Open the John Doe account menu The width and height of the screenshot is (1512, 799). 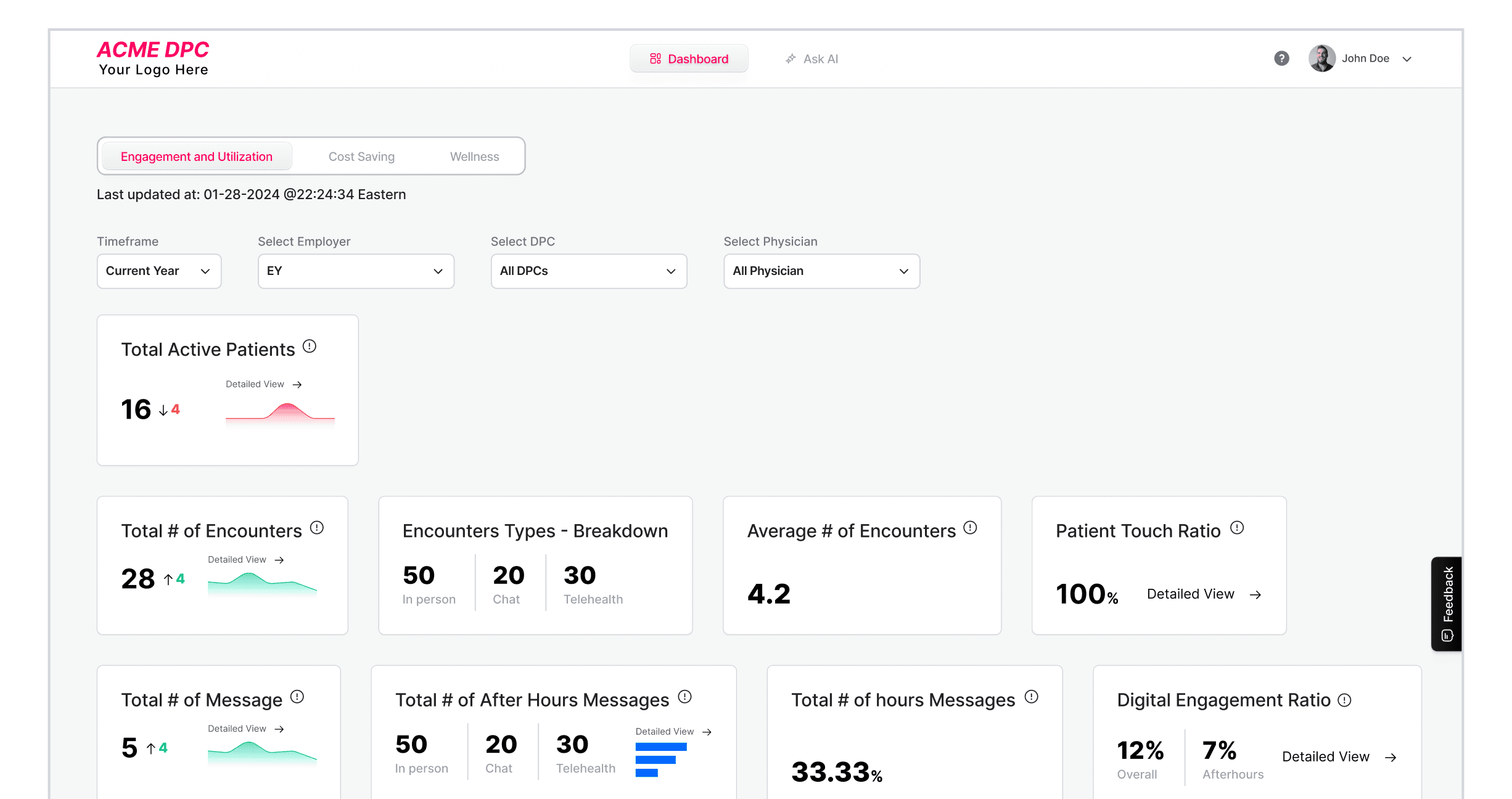tap(1364, 59)
